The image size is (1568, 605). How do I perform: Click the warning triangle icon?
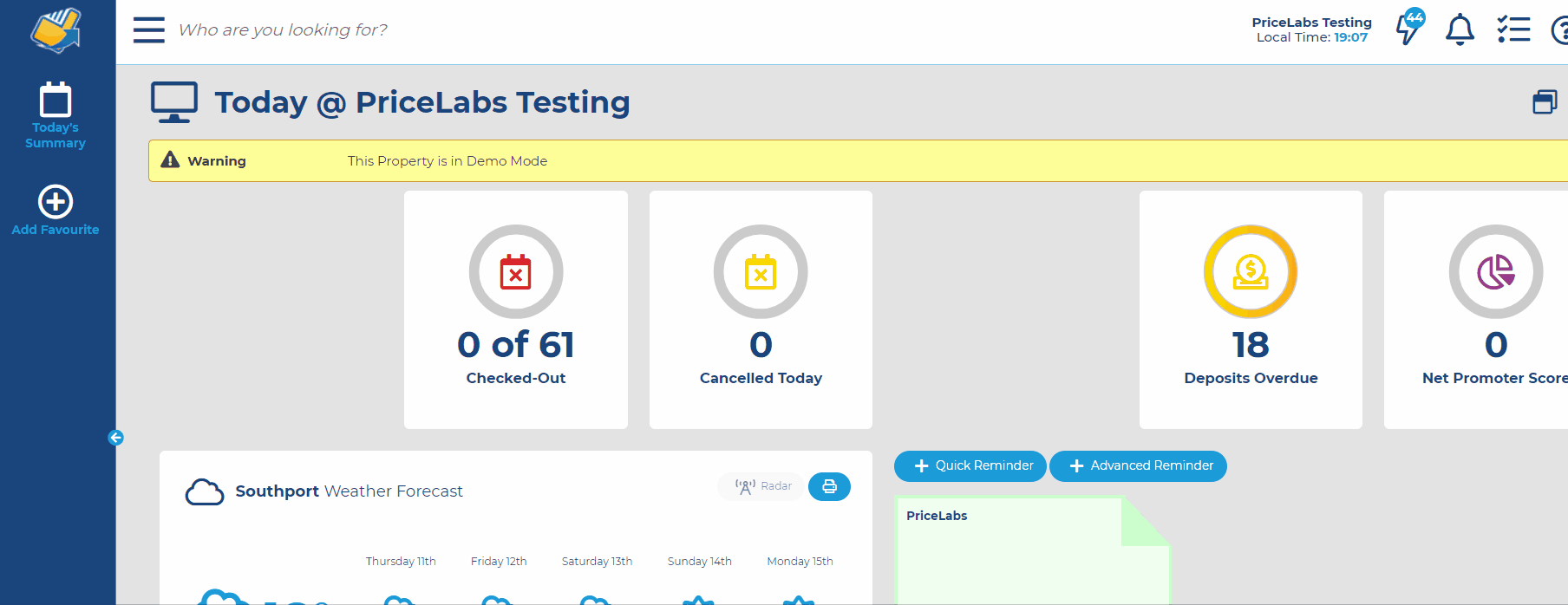click(x=170, y=160)
